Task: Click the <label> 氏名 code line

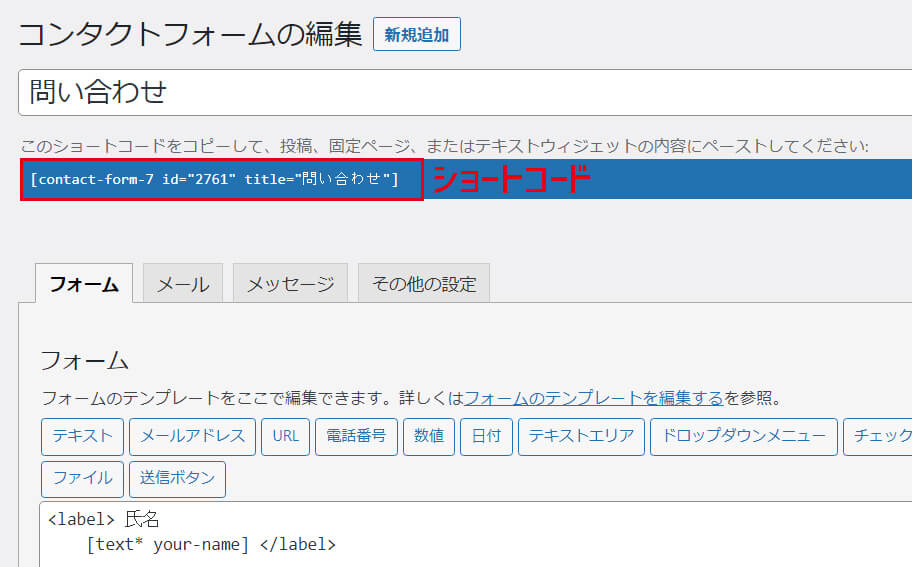Action: (x=104, y=519)
